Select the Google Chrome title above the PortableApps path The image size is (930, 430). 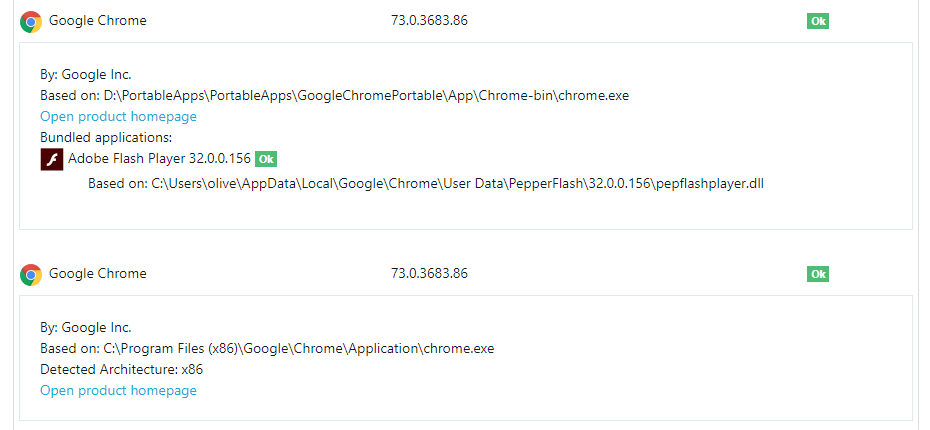(97, 21)
